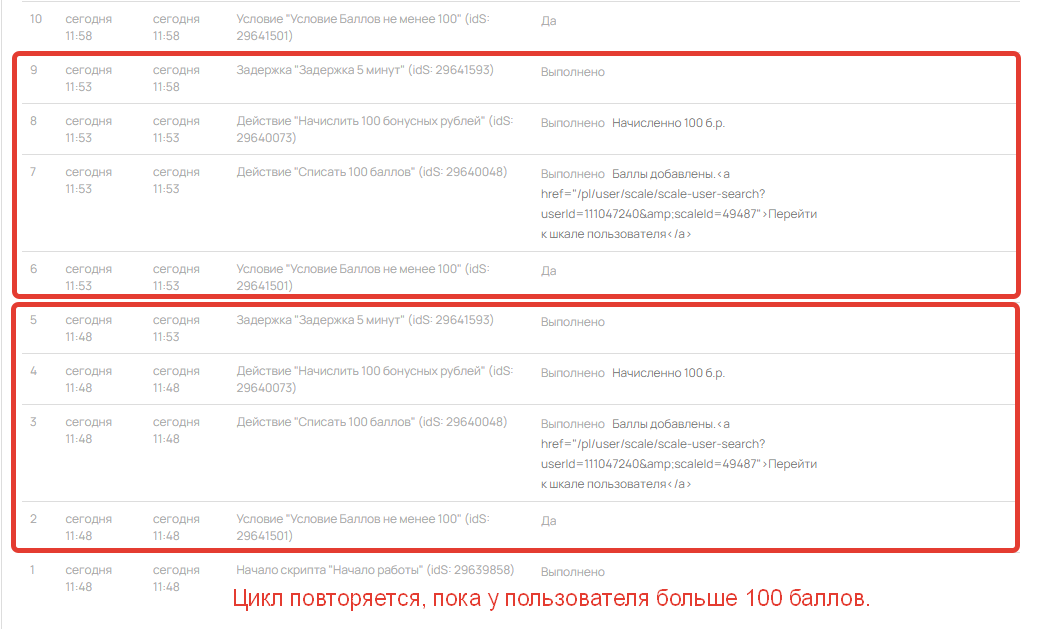Click the 'Выполнено' status in row 3
Image resolution: width=1040 pixels, height=637 pixels.
(x=572, y=424)
